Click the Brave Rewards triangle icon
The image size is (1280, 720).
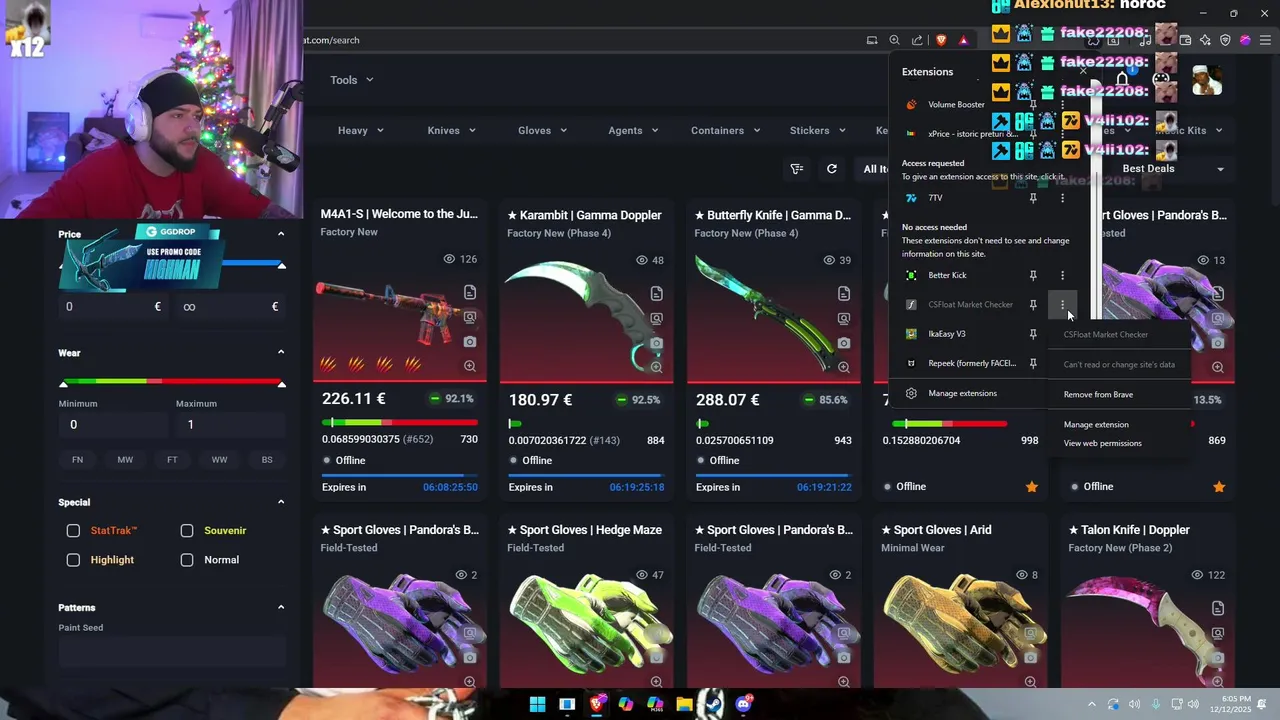[x=963, y=40]
